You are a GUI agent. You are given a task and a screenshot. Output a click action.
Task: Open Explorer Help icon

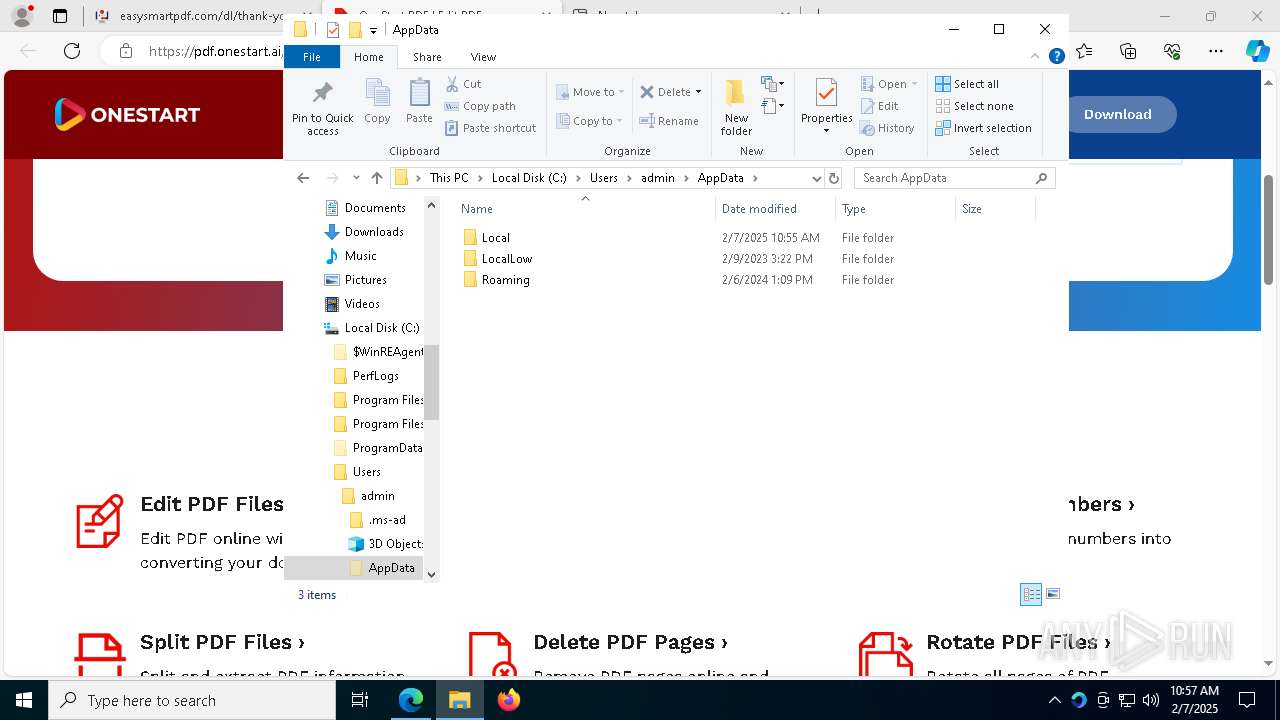pyautogui.click(x=1056, y=57)
